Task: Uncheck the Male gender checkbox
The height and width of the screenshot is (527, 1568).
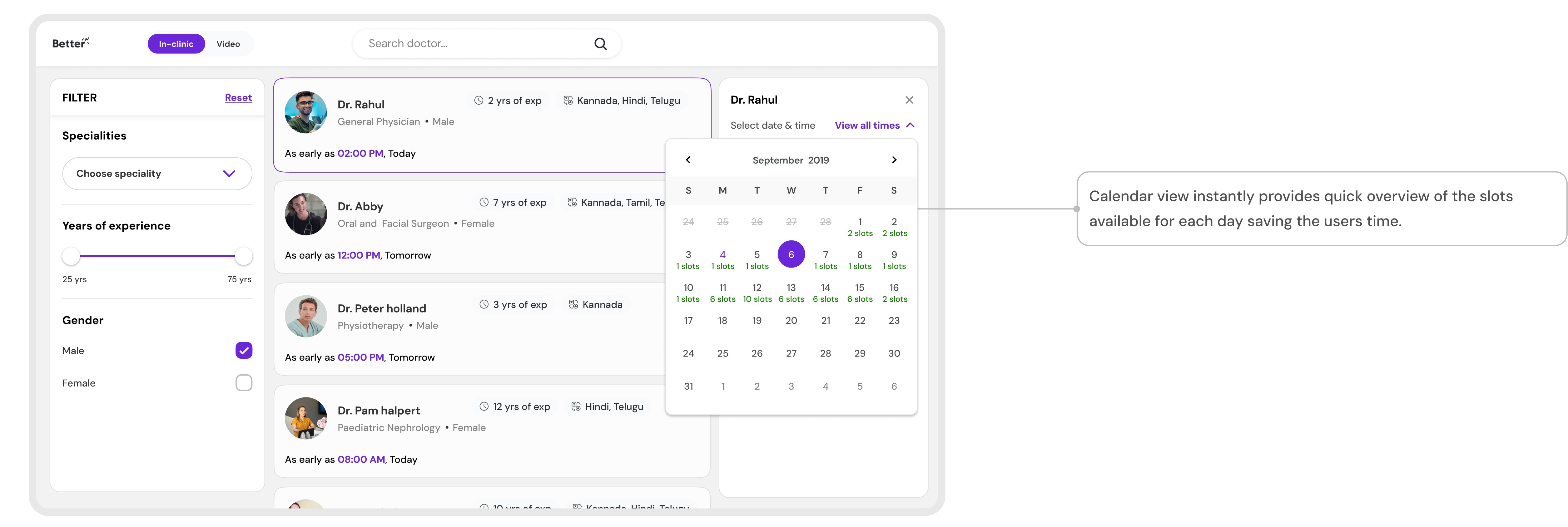Action: [x=244, y=351]
